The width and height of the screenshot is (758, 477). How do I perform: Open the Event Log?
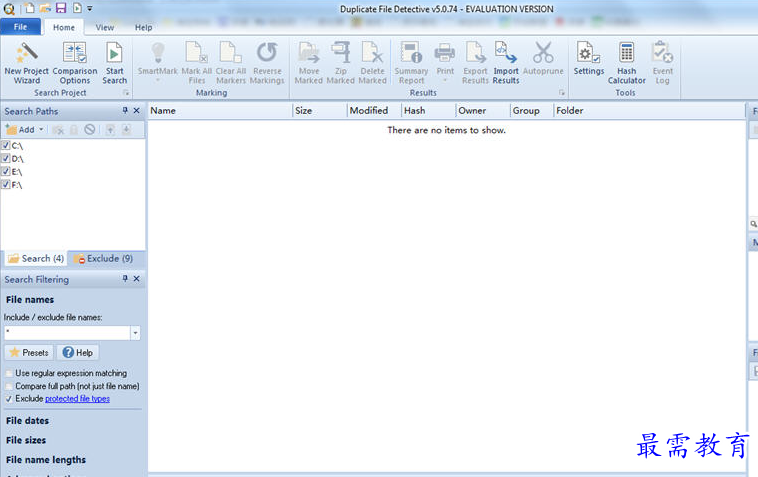pyautogui.click(x=662, y=63)
